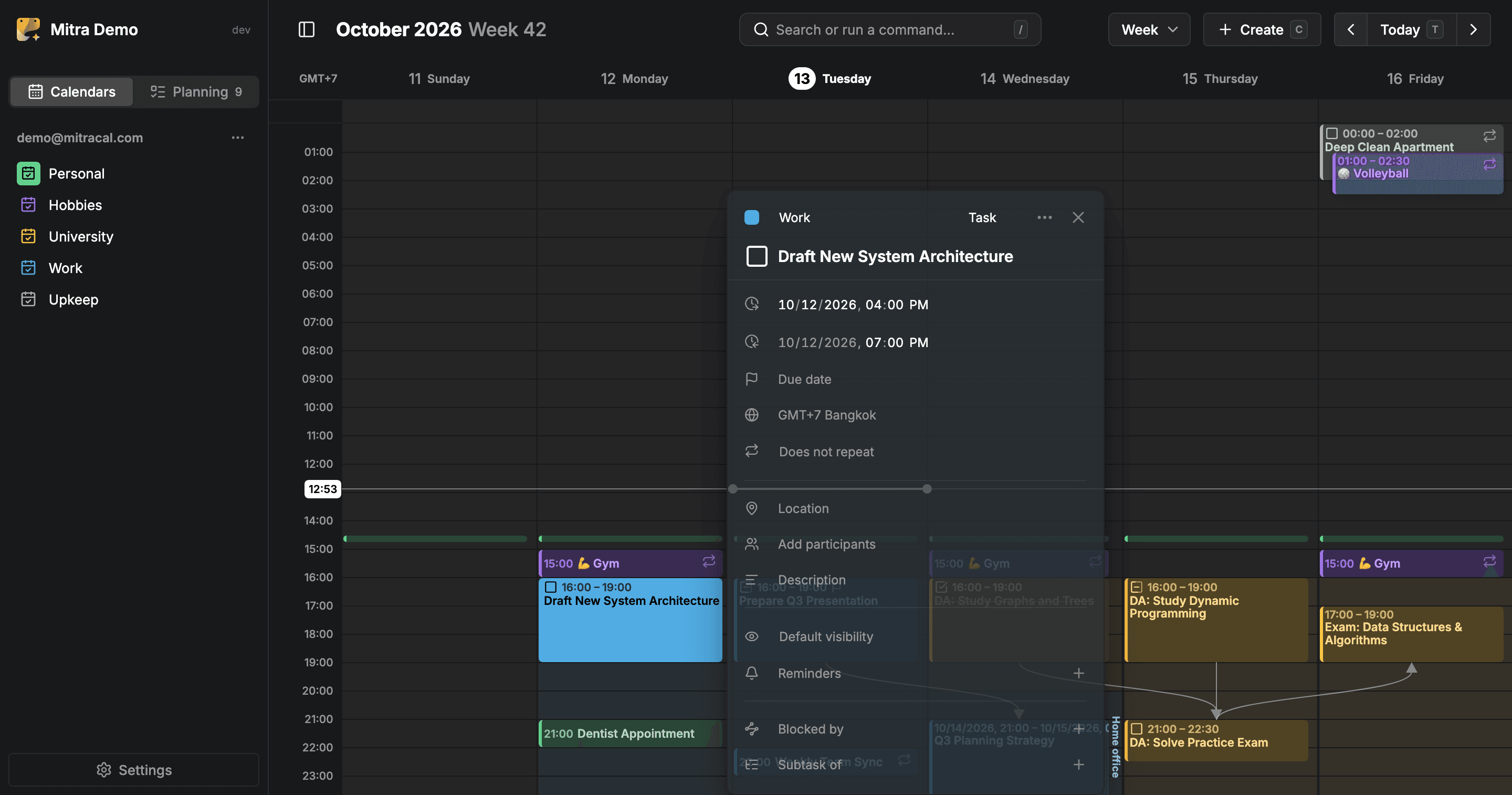This screenshot has width=1512, height=795.
Task: Check the Deep Clean Apartment task box
Action: point(1332,133)
